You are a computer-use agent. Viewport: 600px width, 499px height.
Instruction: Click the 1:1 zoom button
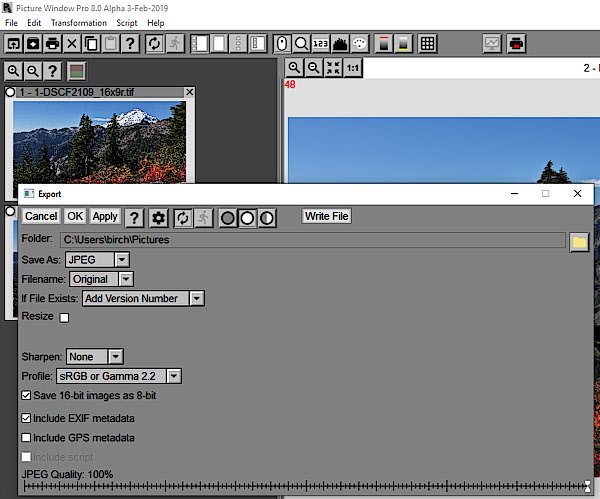click(x=353, y=68)
